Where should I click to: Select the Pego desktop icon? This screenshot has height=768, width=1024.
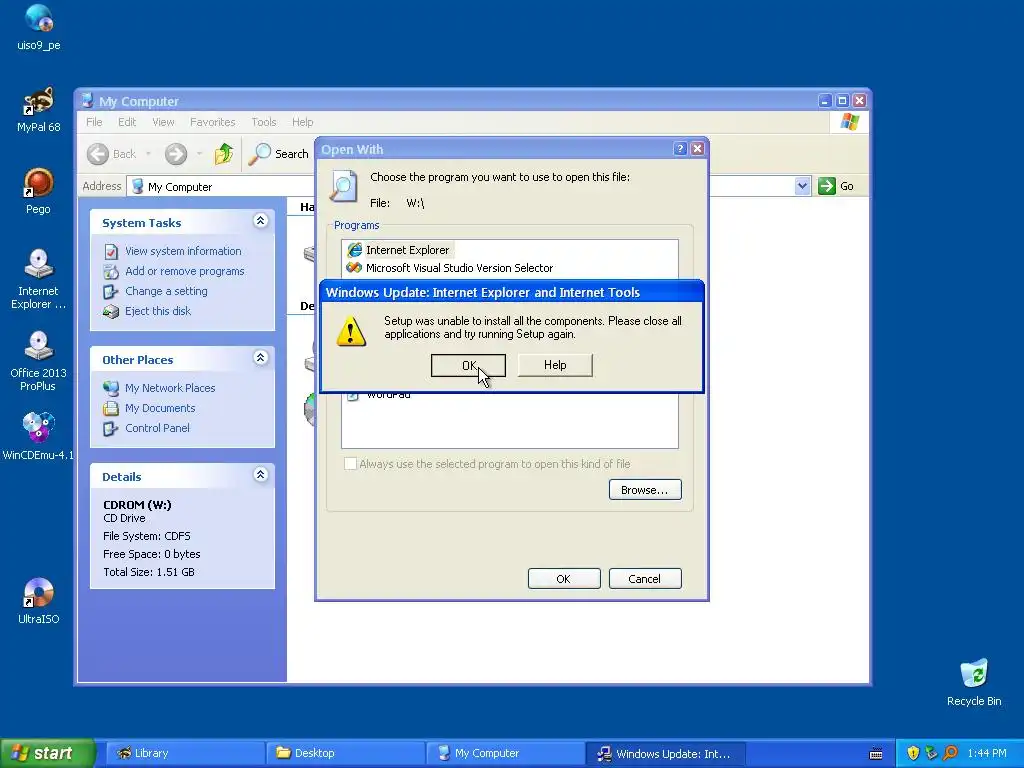coord(39,191)
